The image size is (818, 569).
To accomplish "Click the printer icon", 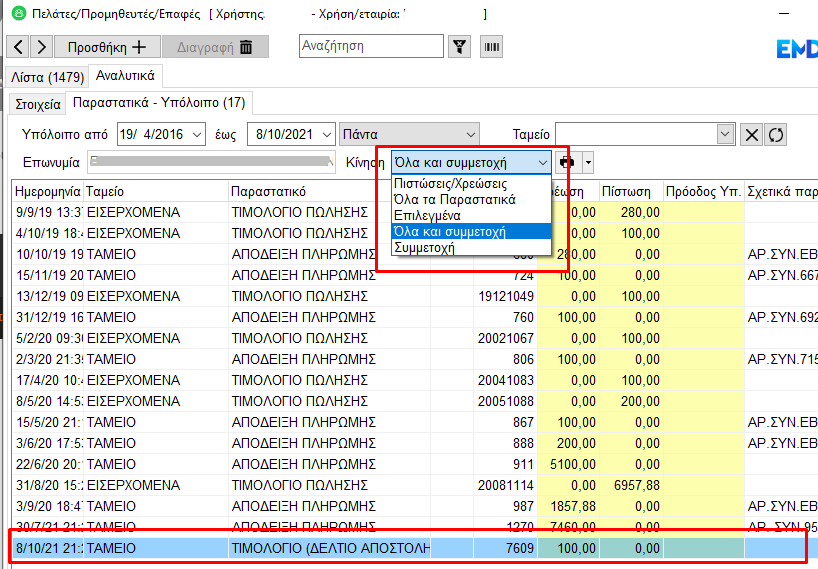I will pos(568,162).
